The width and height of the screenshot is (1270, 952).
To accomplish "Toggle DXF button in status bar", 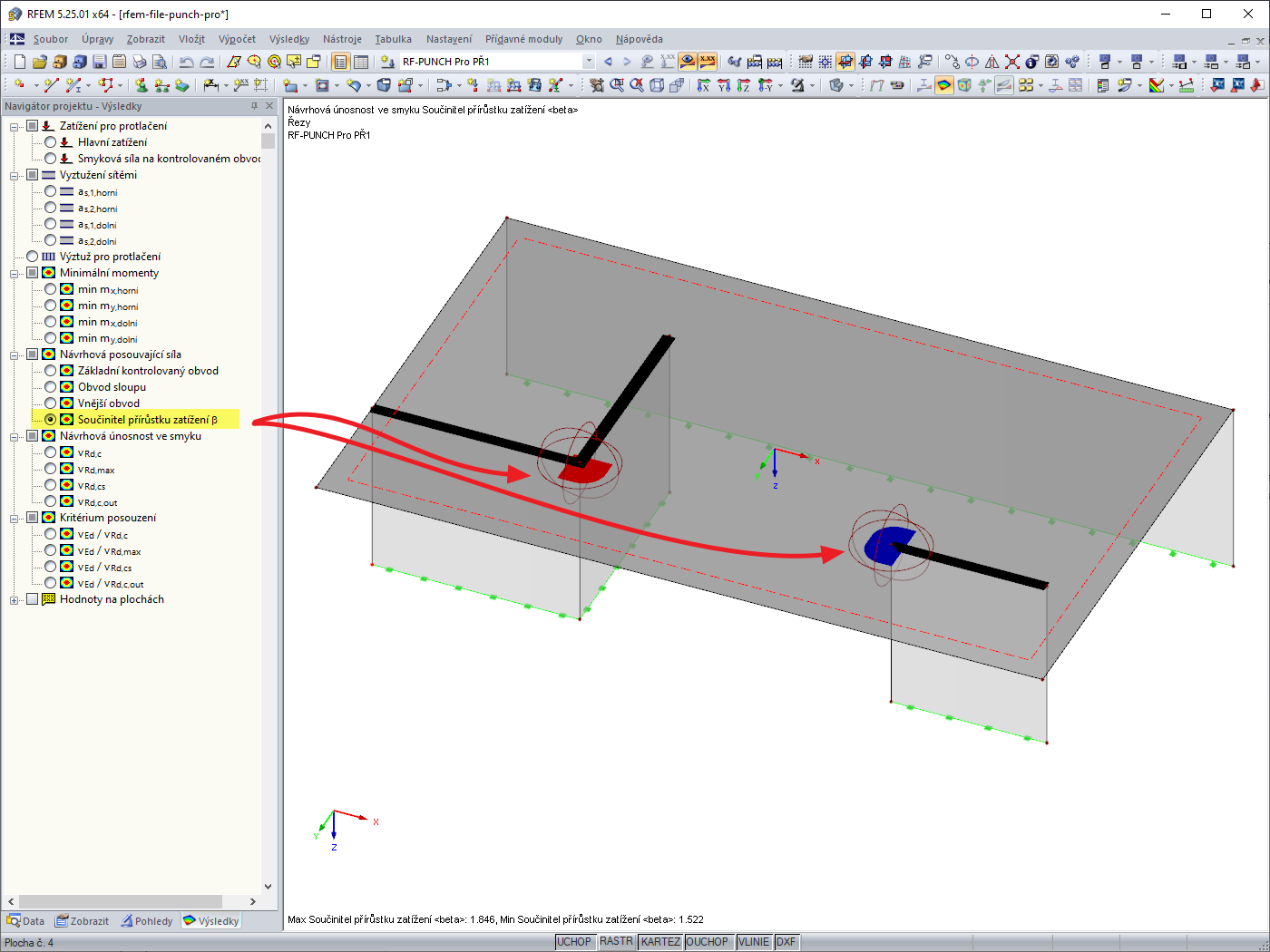I will coord(786,942).
